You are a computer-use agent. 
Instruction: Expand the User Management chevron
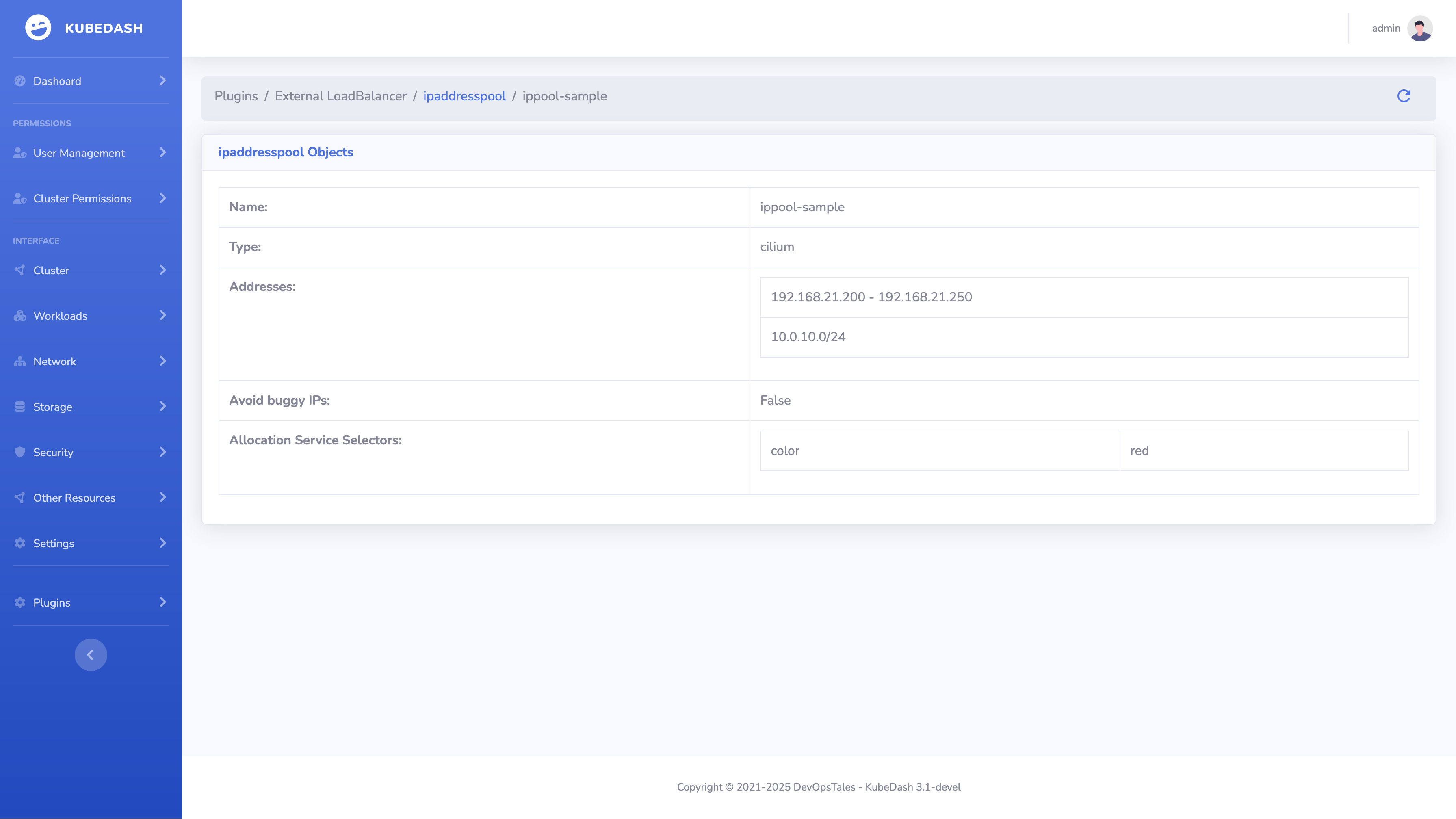163,153
